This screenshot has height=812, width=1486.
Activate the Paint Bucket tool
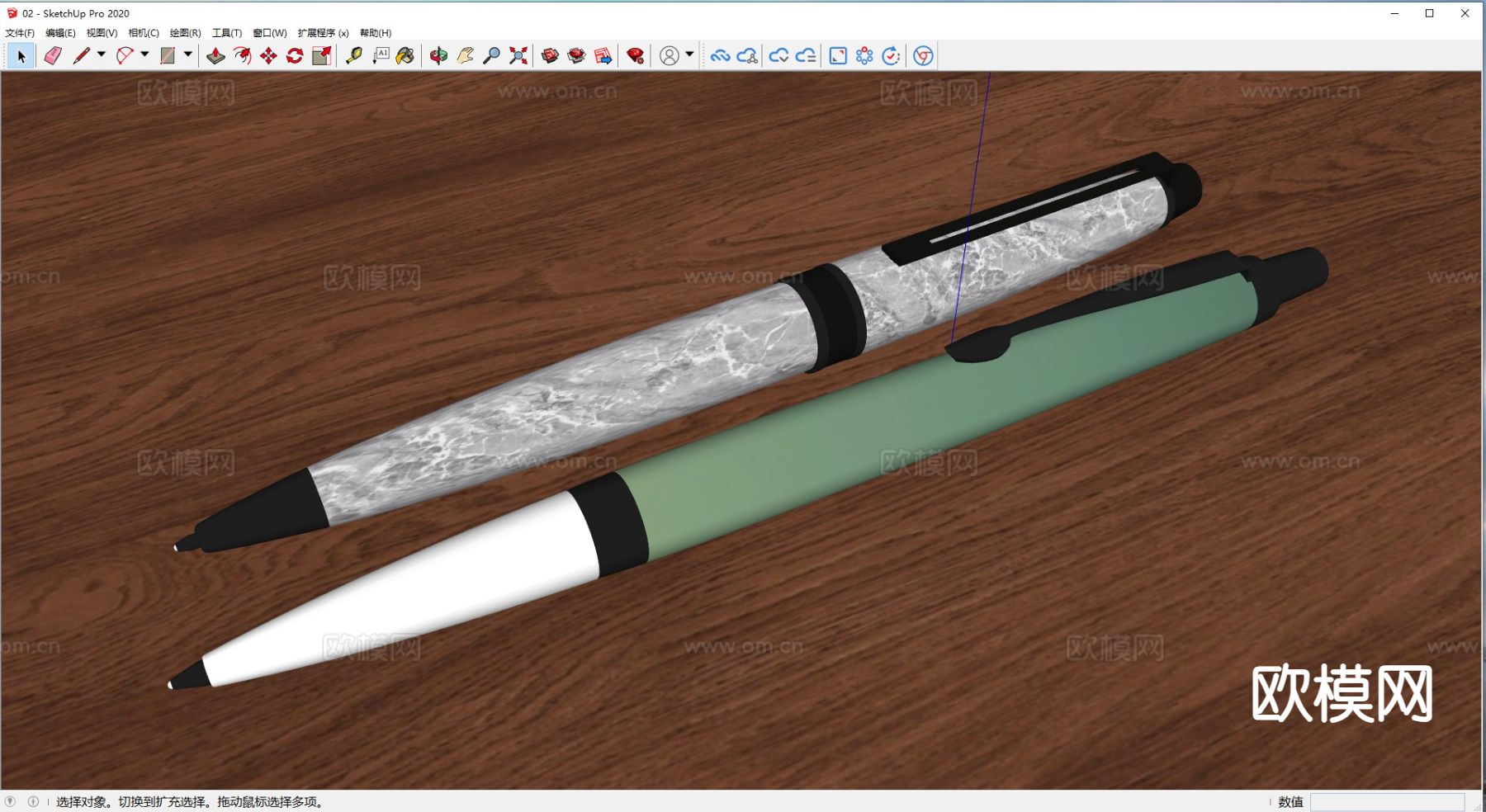coord(405,56)
